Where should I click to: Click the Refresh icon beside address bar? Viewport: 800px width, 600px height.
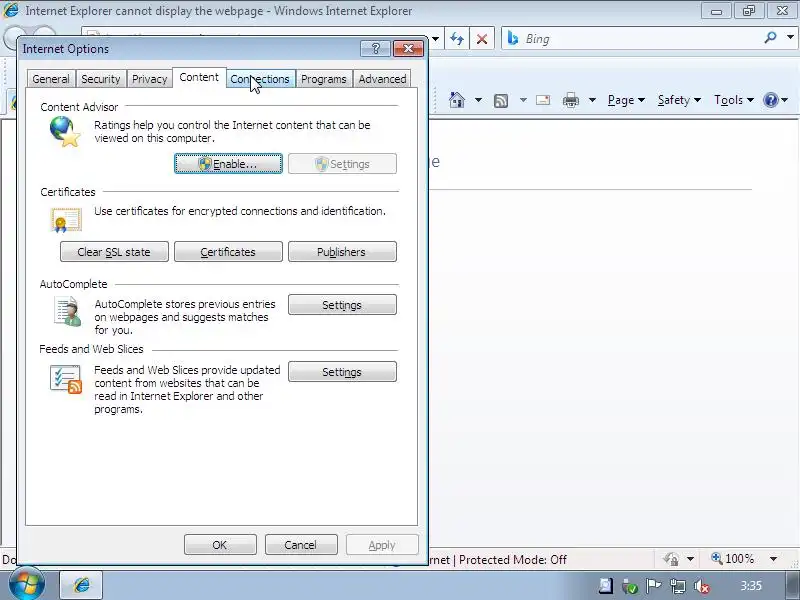tap(457, 39)
